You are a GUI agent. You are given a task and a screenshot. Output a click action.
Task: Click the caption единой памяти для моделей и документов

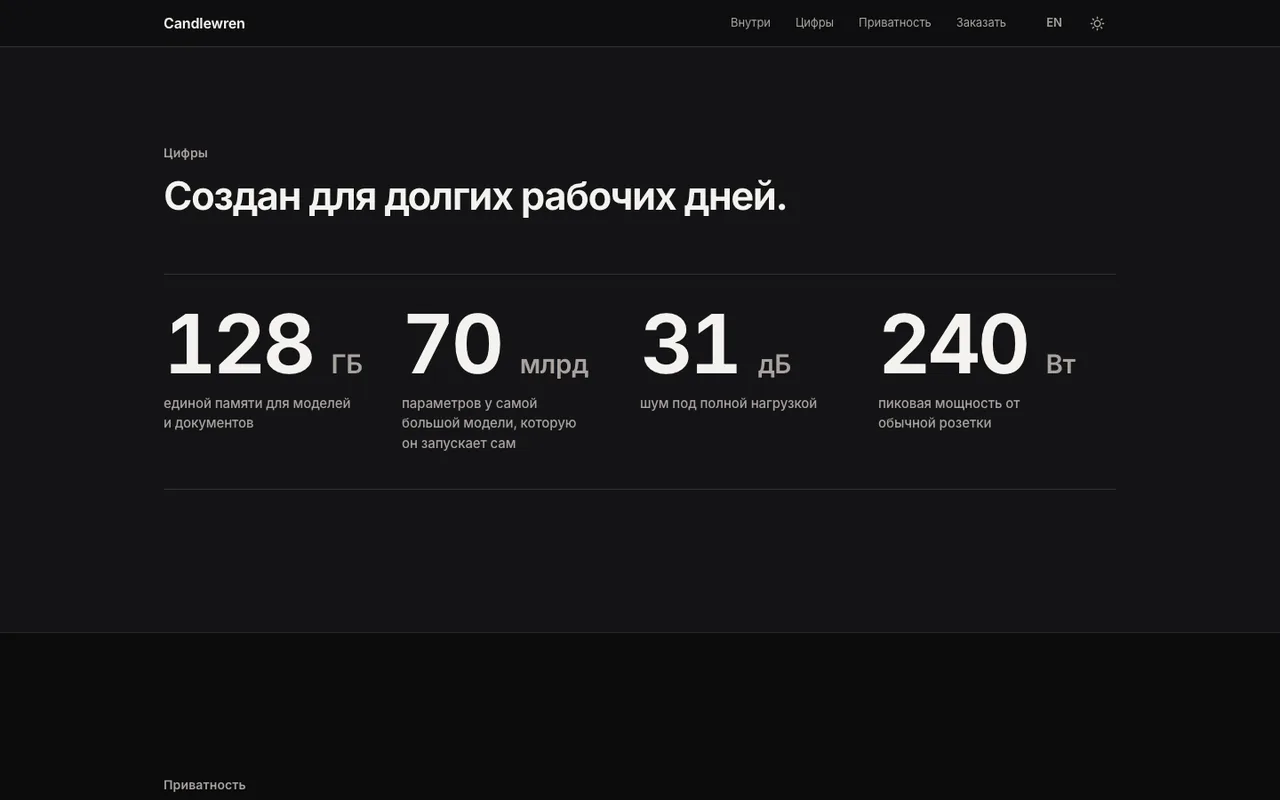257,413
